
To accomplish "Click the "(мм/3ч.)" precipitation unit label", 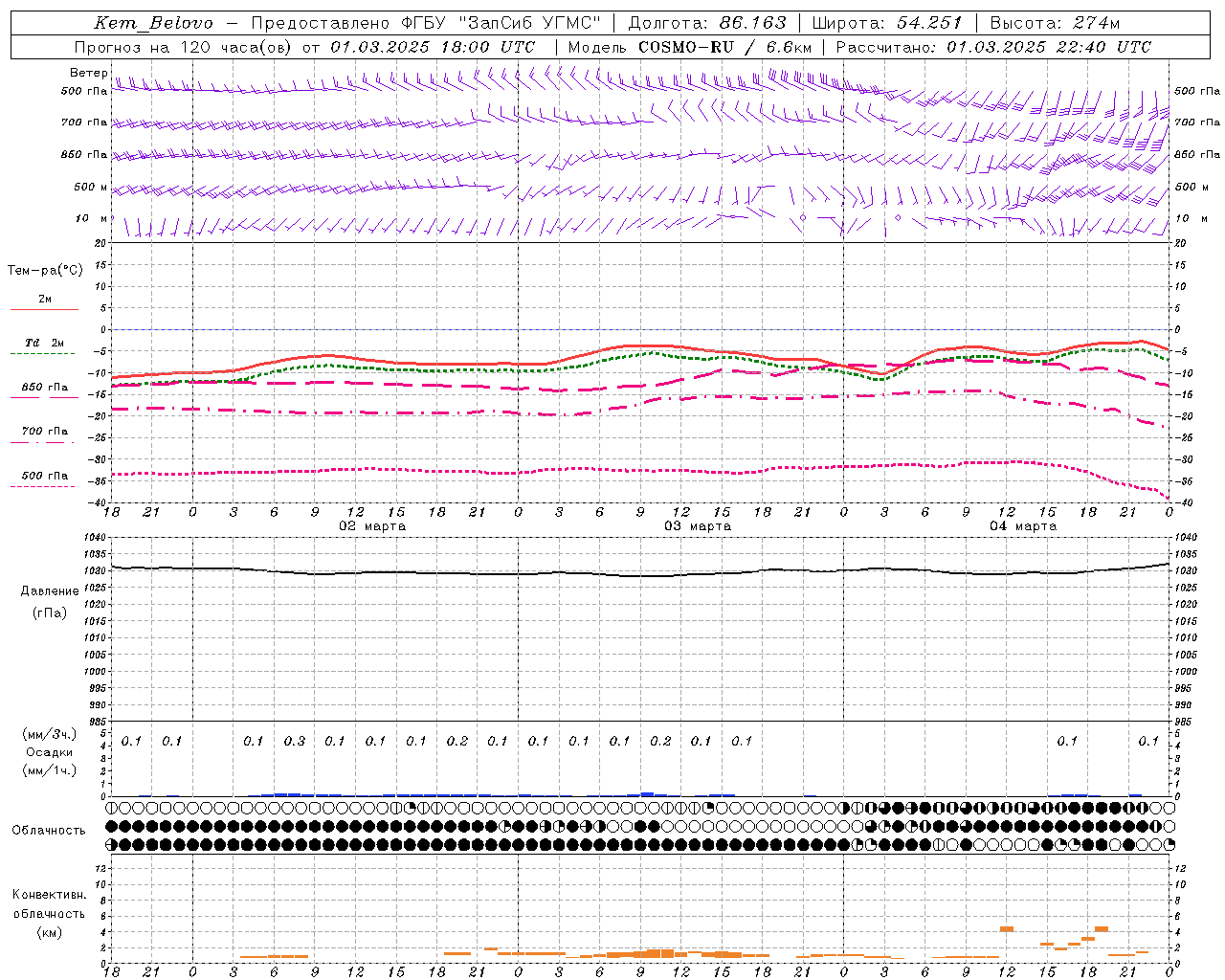I will click(50, 735).
